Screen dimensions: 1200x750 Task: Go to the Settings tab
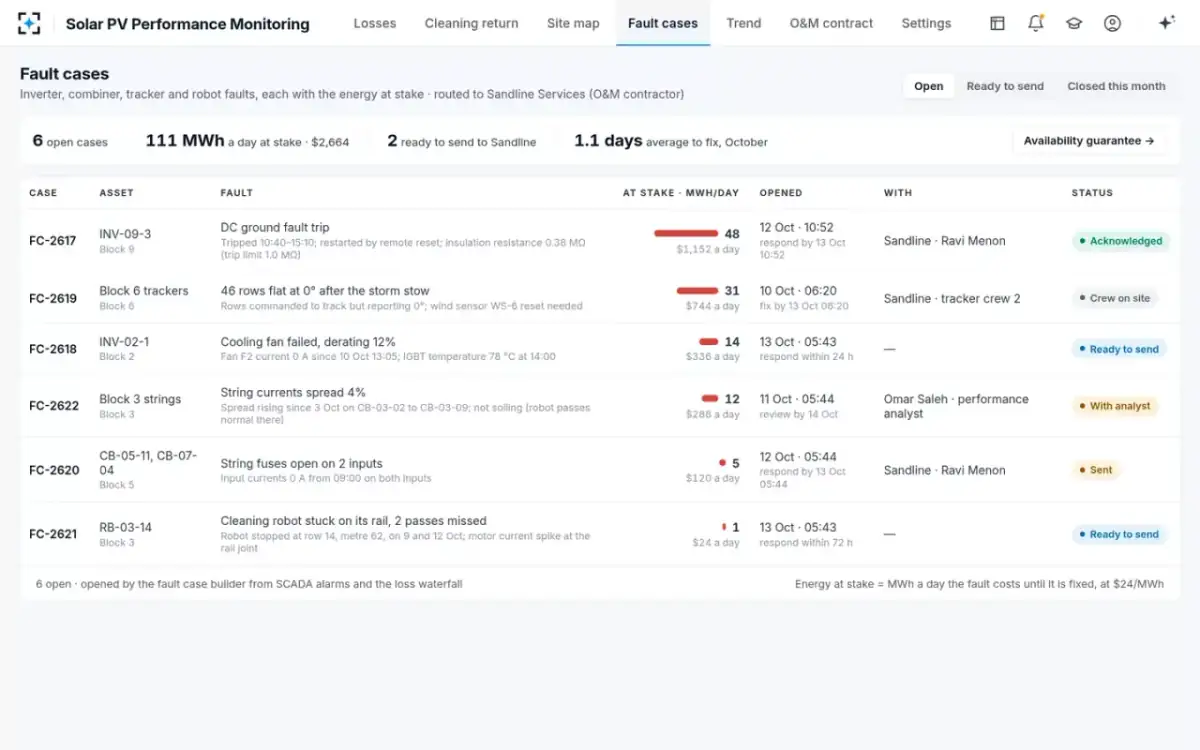926,23
